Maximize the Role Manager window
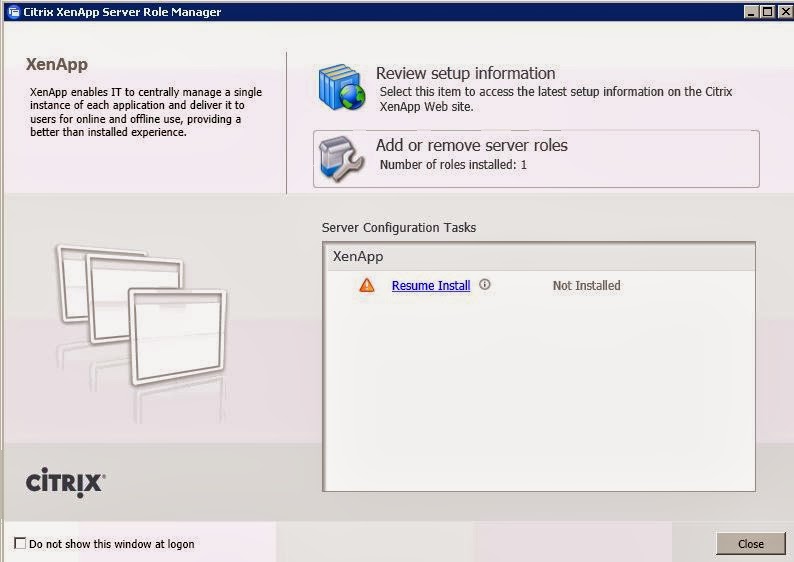Image resolution: width=794 pixels, height=562 pixels. click(768, 12)
